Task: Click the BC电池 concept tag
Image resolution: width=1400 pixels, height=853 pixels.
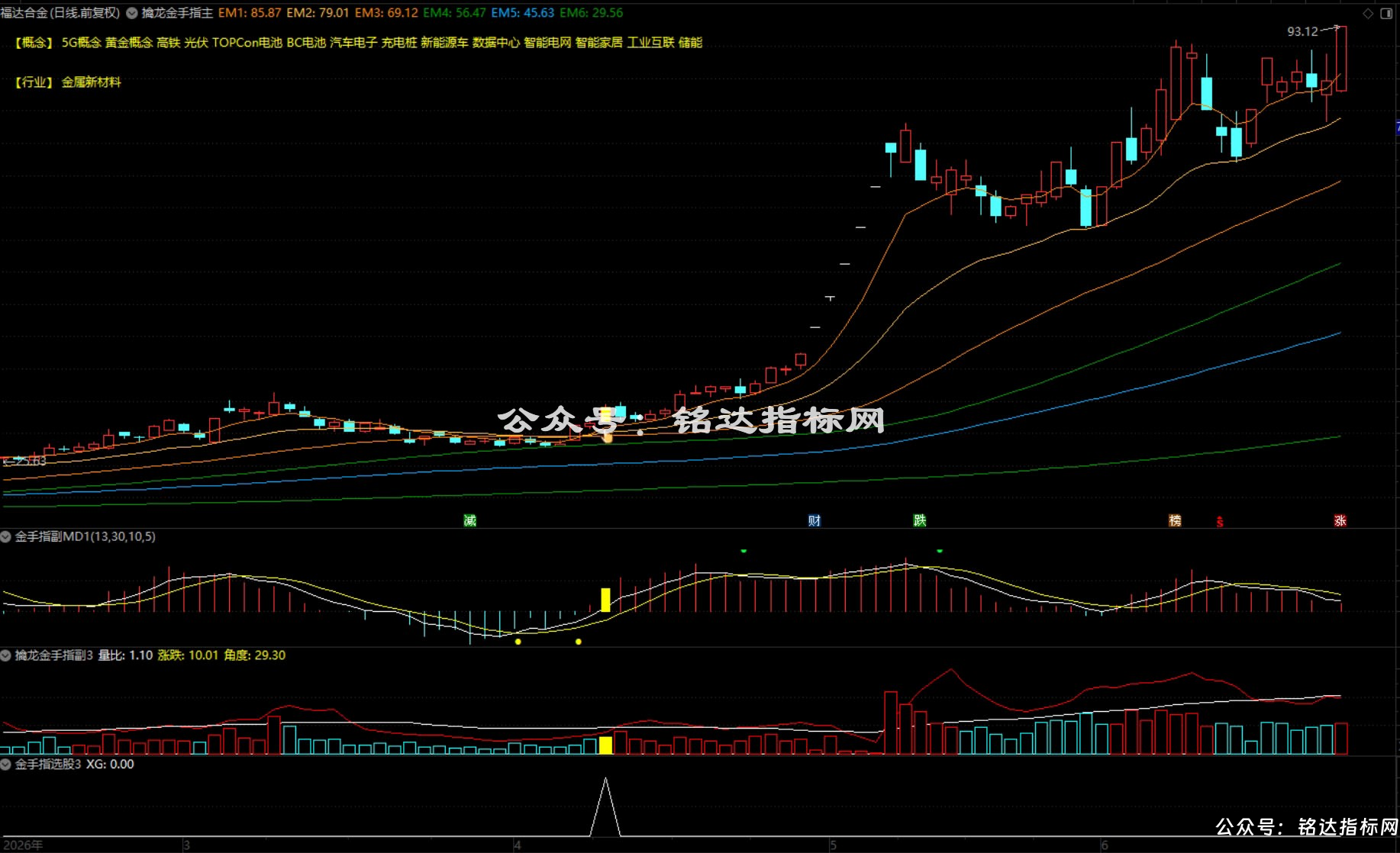Action: (x=306, y=43)
